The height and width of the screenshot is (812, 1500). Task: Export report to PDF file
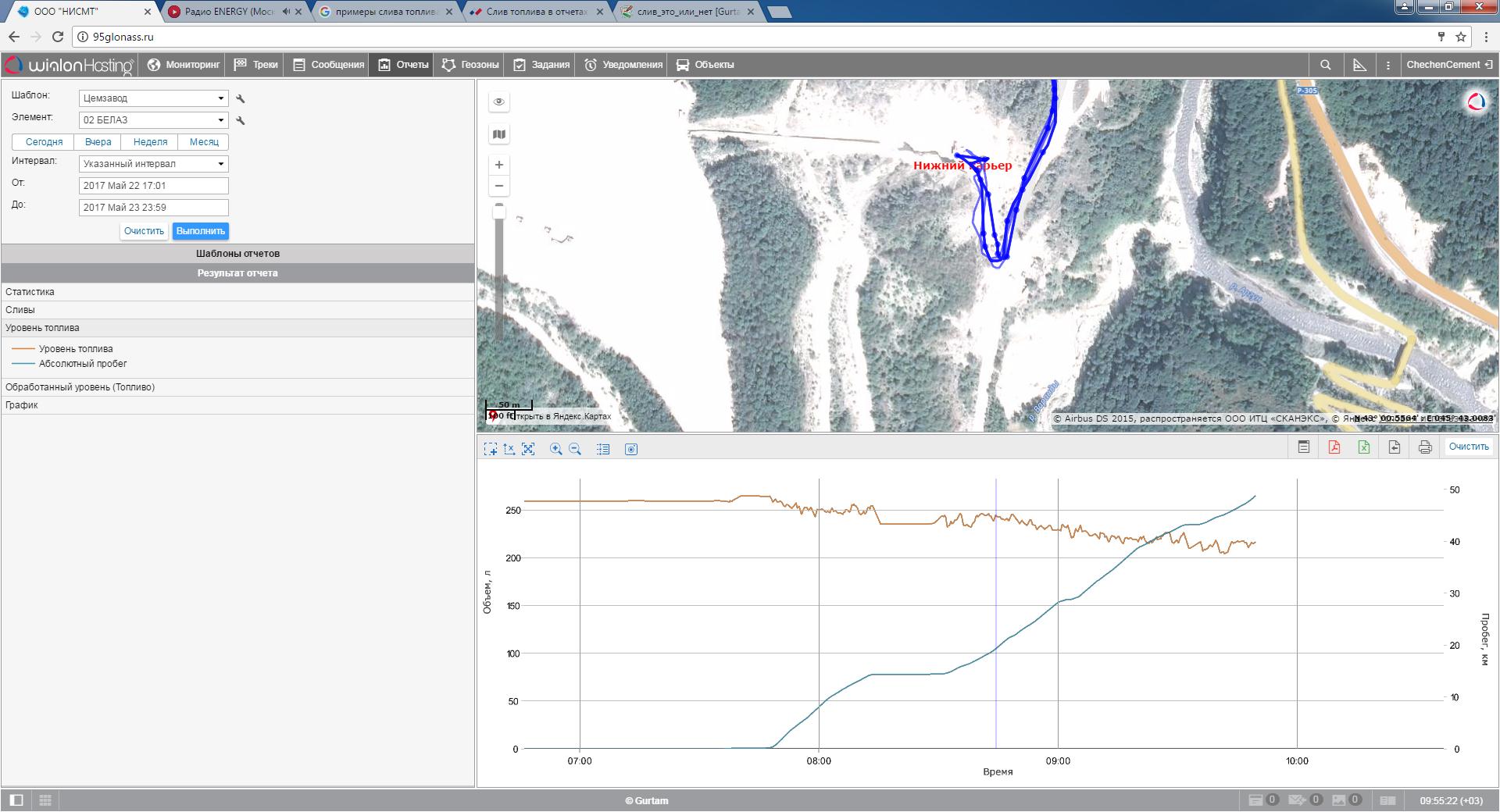1334,447
